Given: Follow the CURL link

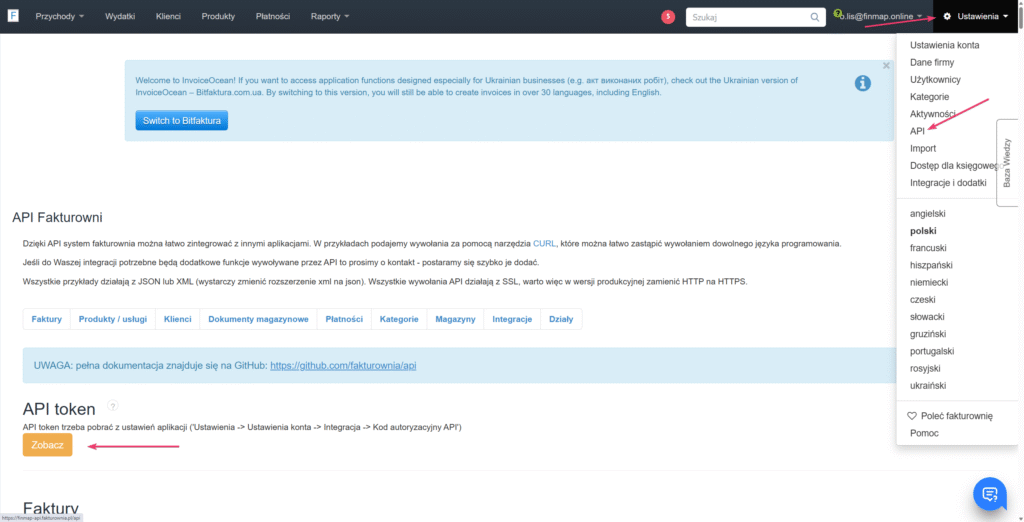Looking at the screenshot, I should pyautogui.click(x=544, y=244).
